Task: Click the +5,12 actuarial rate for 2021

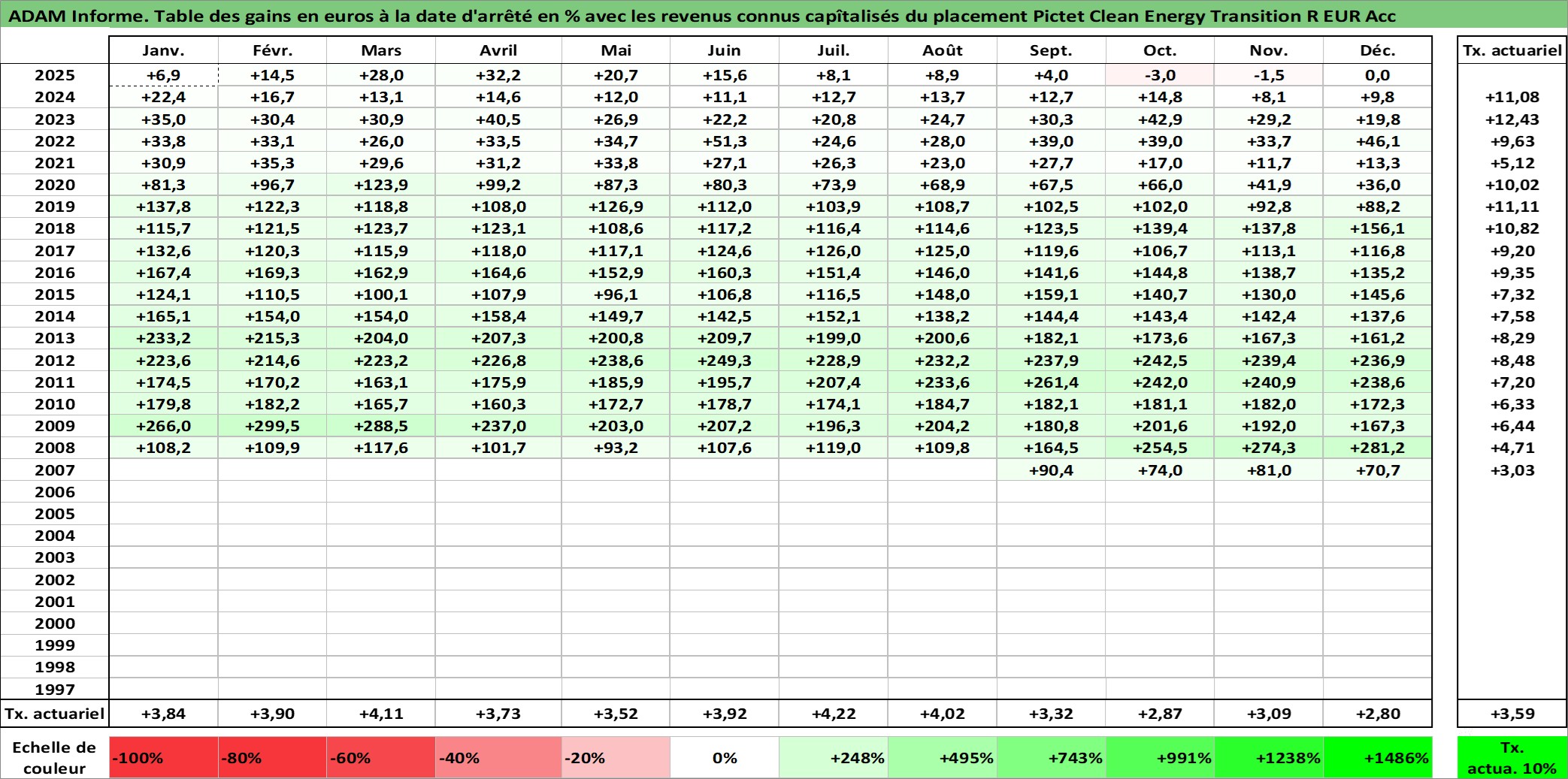Action: [1512, 163]
